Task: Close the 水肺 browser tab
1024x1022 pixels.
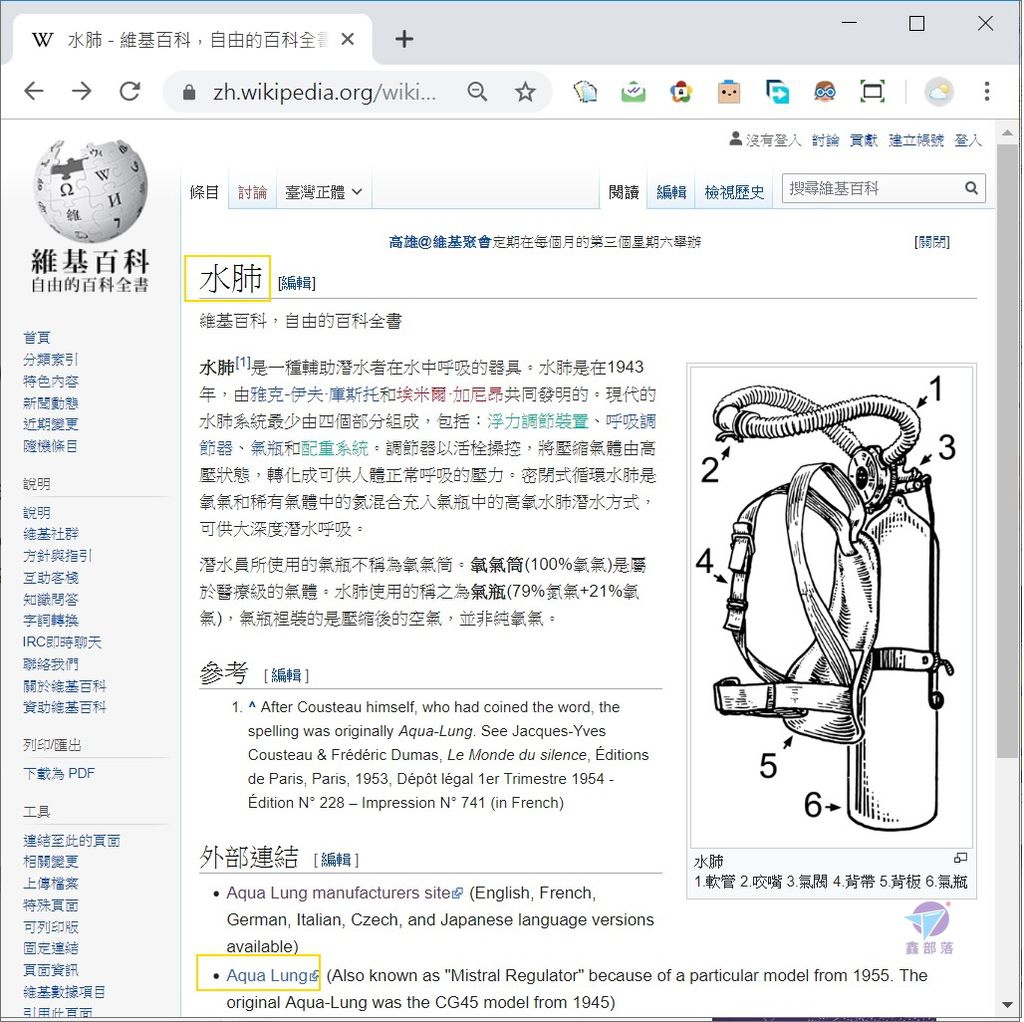Action: click(x=347, y=39)
